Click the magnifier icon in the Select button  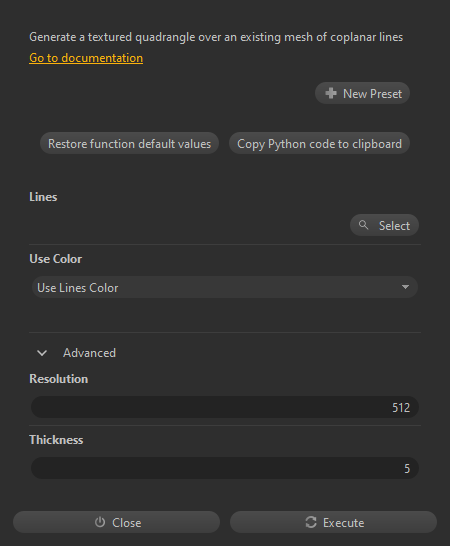click(363, 225)
